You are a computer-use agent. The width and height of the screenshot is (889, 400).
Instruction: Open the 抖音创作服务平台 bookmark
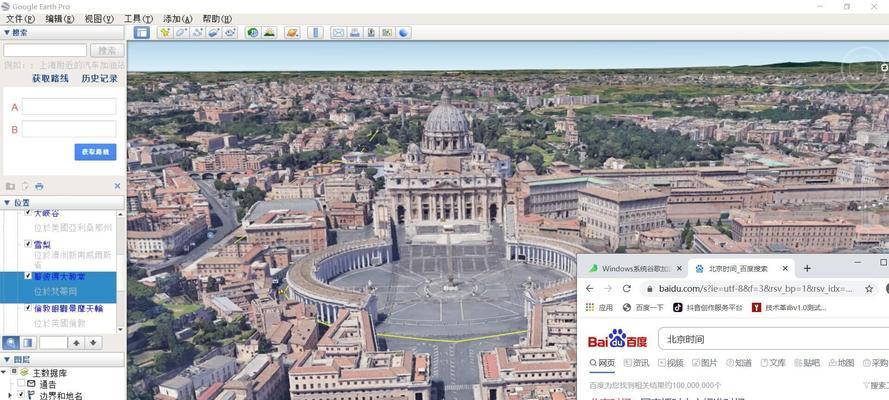[x=708, y=308]
